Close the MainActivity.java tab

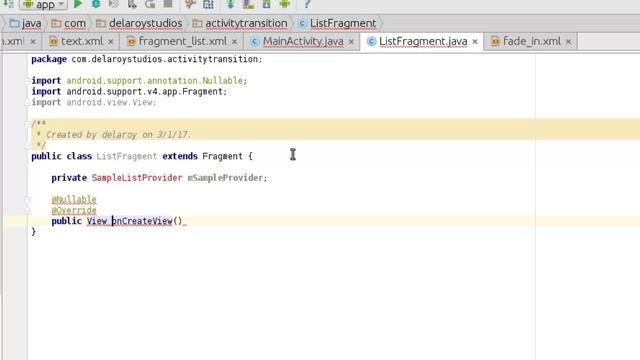(x=351, y=42)
